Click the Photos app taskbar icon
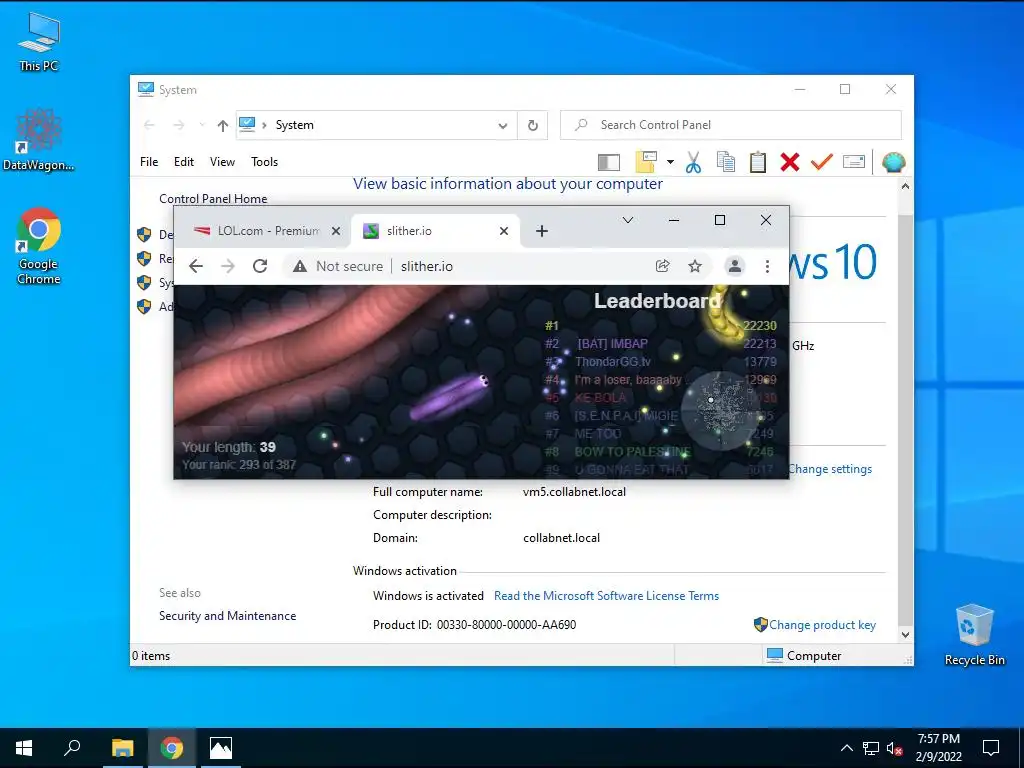This screenshot has width=1024, height=768. click(221, 748)
